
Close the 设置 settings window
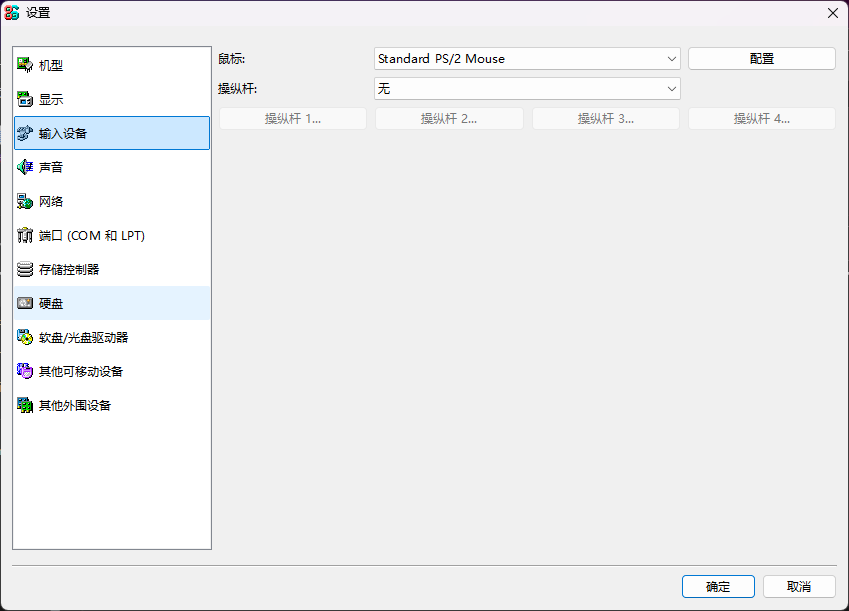832,13
